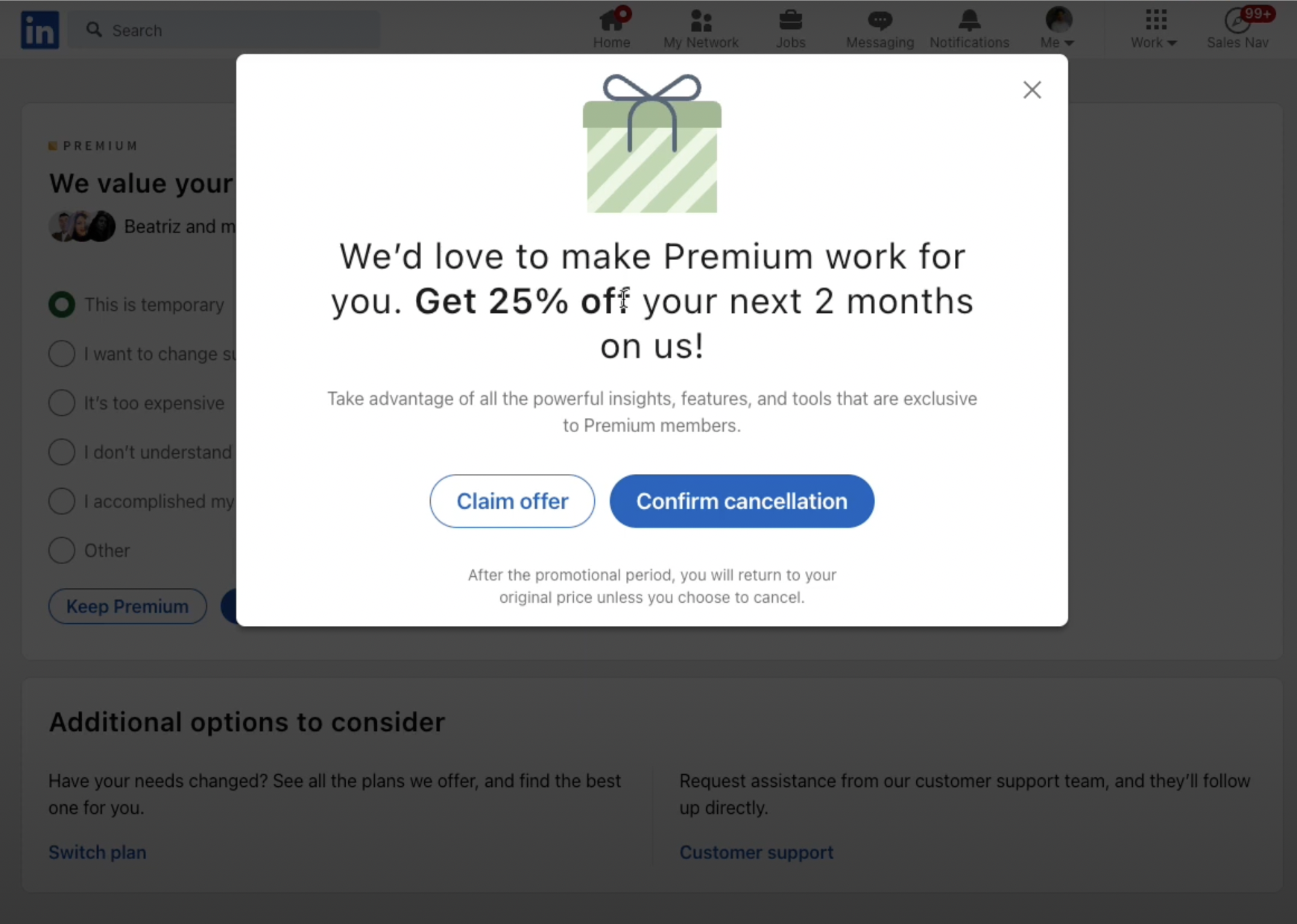
Task: Click the Keep Premium button
Action: click(x=127, y=607)
